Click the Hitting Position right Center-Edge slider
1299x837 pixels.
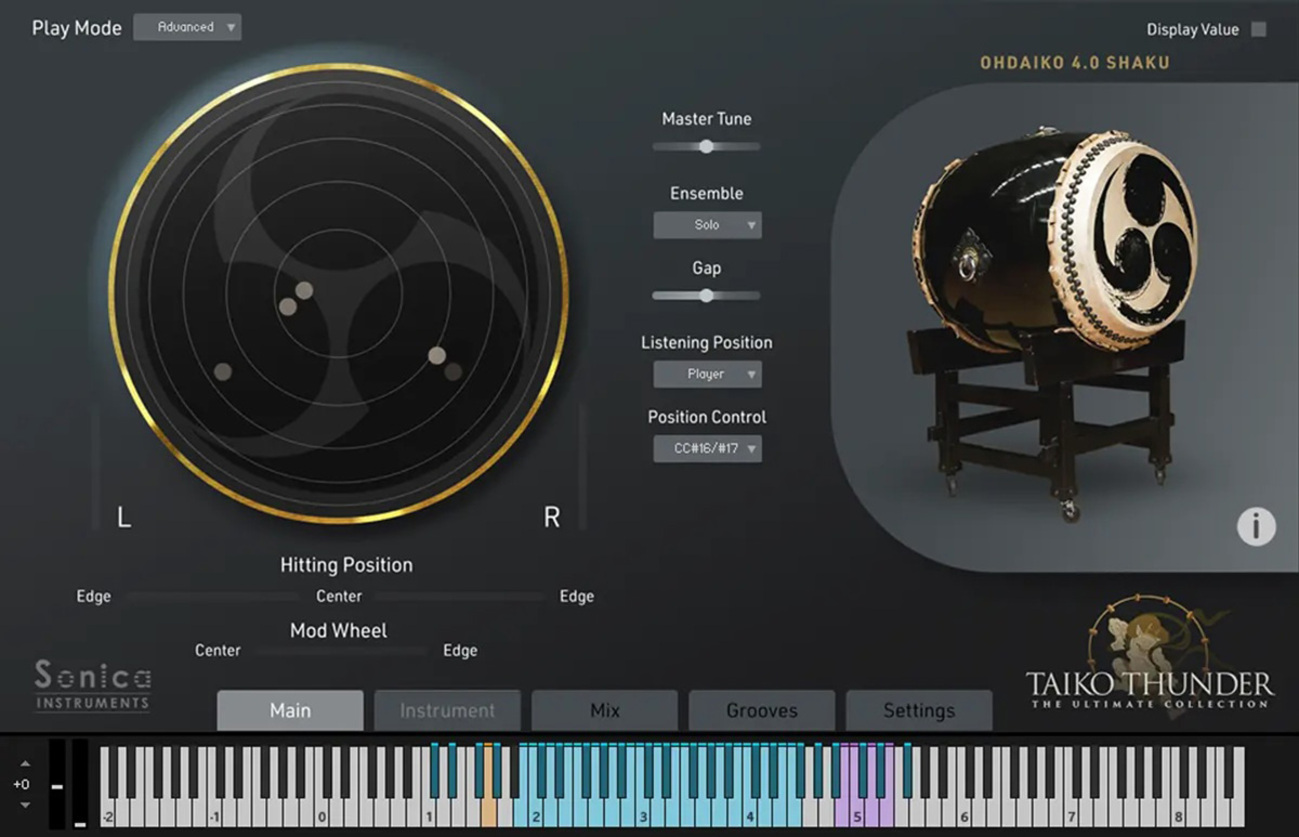pyautogui.click(x=460, y=596)
